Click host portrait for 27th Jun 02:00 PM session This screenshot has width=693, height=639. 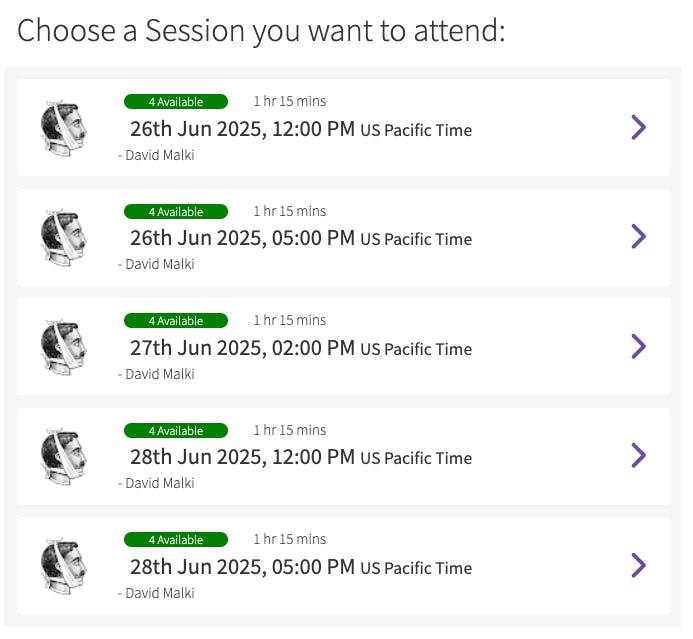[x=63, y=347]
